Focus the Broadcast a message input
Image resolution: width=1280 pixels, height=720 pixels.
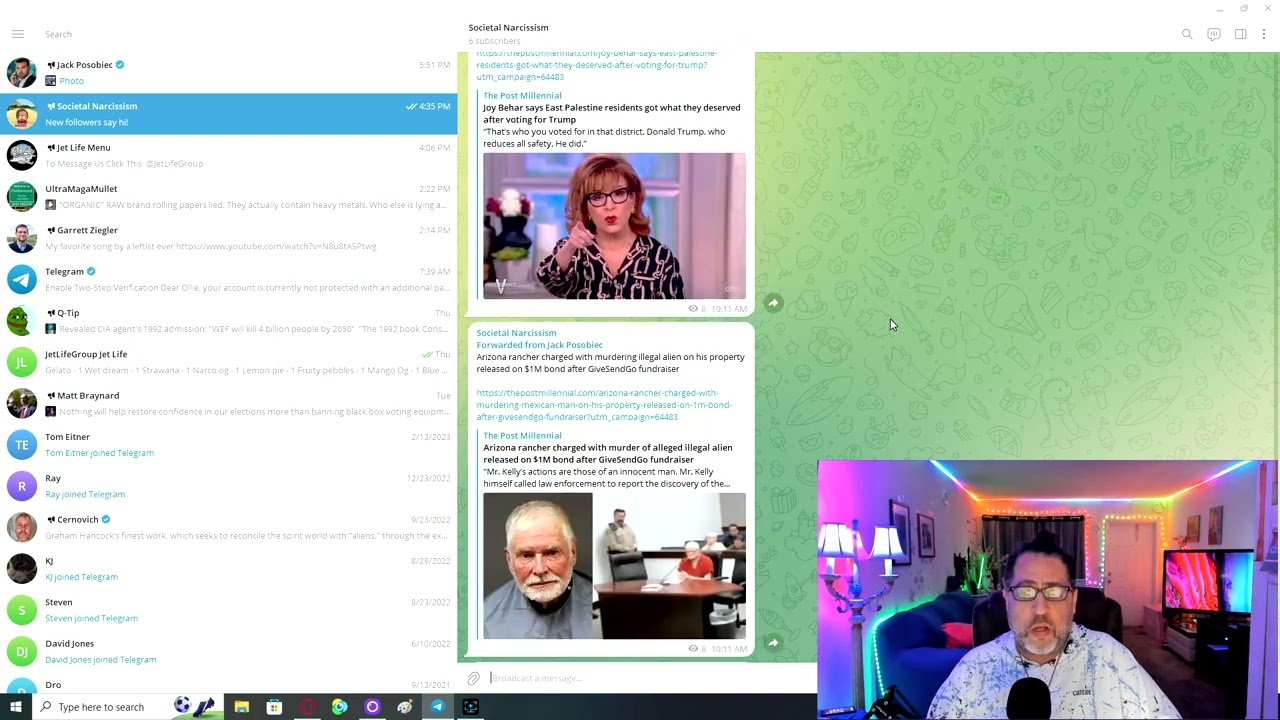click(650, 678)
